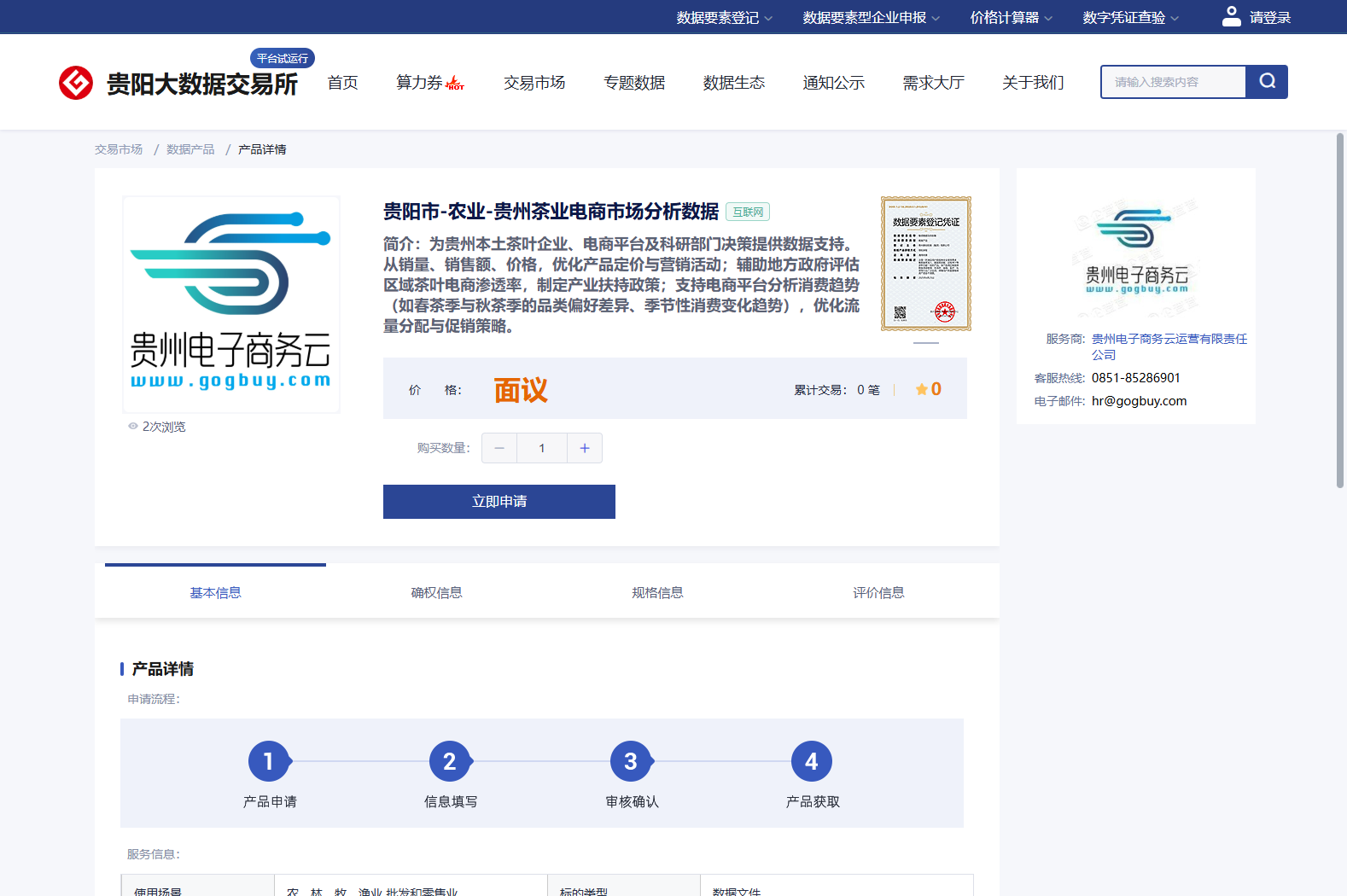The width and height of the screenshot is (1347, 896).
Task: Expand the 数据要素型企业申报 dropdown
Action: tap(871, 18)
